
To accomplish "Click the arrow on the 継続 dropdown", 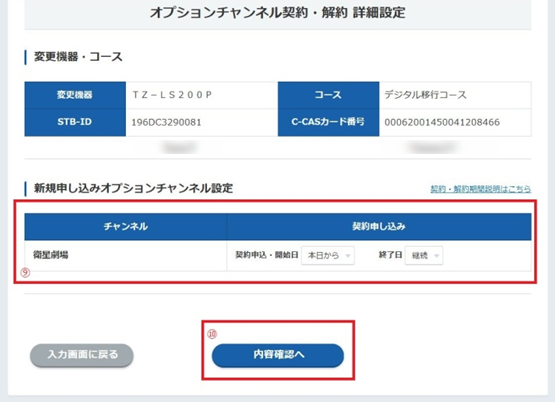I will click(x=437, y=255).
